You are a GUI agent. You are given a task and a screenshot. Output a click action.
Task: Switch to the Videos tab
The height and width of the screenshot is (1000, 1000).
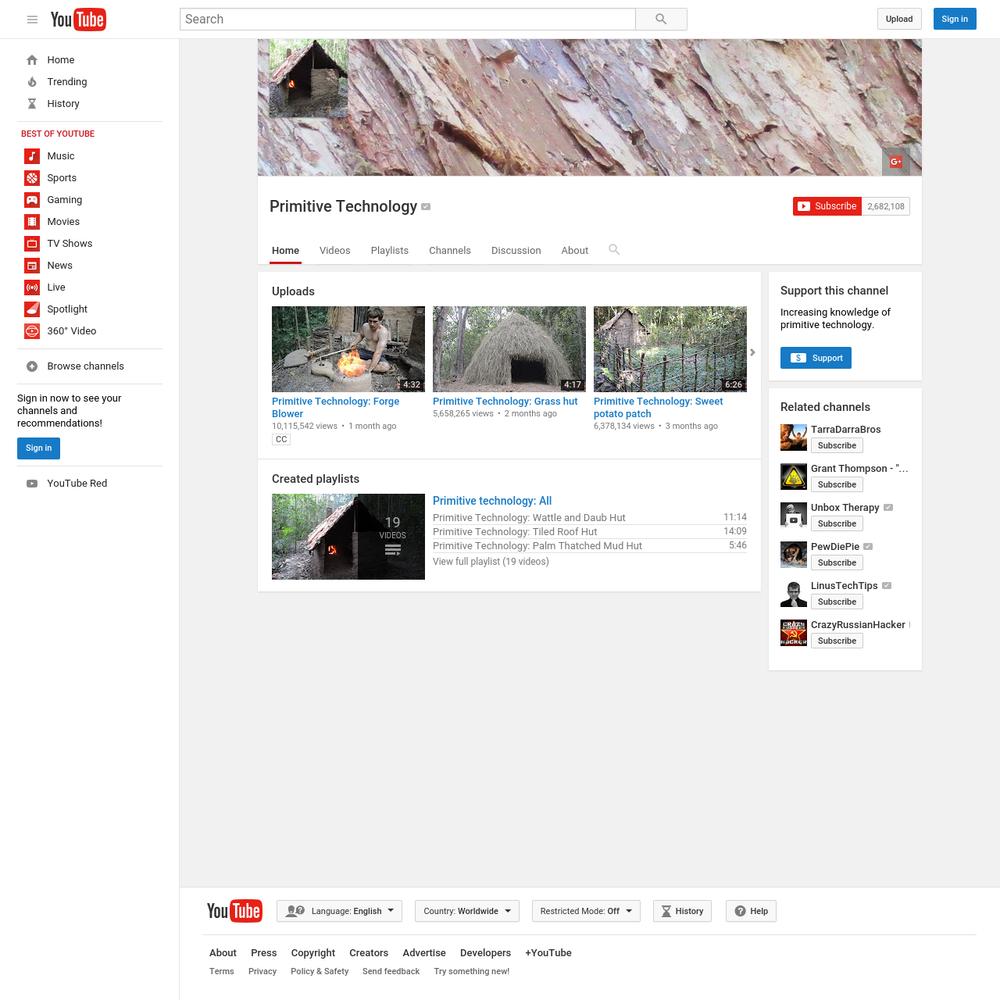tap(335, 251)
